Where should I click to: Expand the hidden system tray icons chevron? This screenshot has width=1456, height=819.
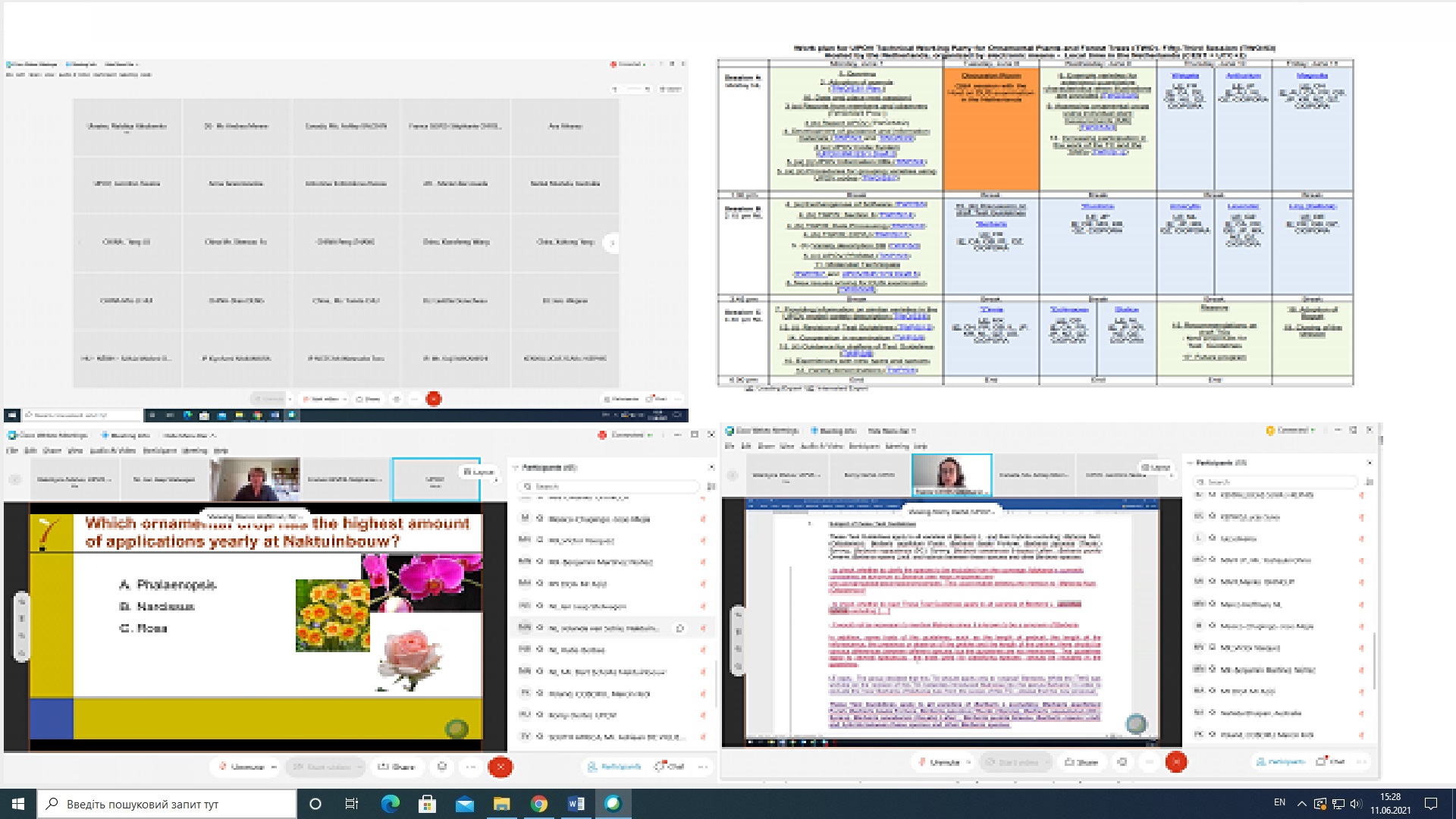(1301, 804)
